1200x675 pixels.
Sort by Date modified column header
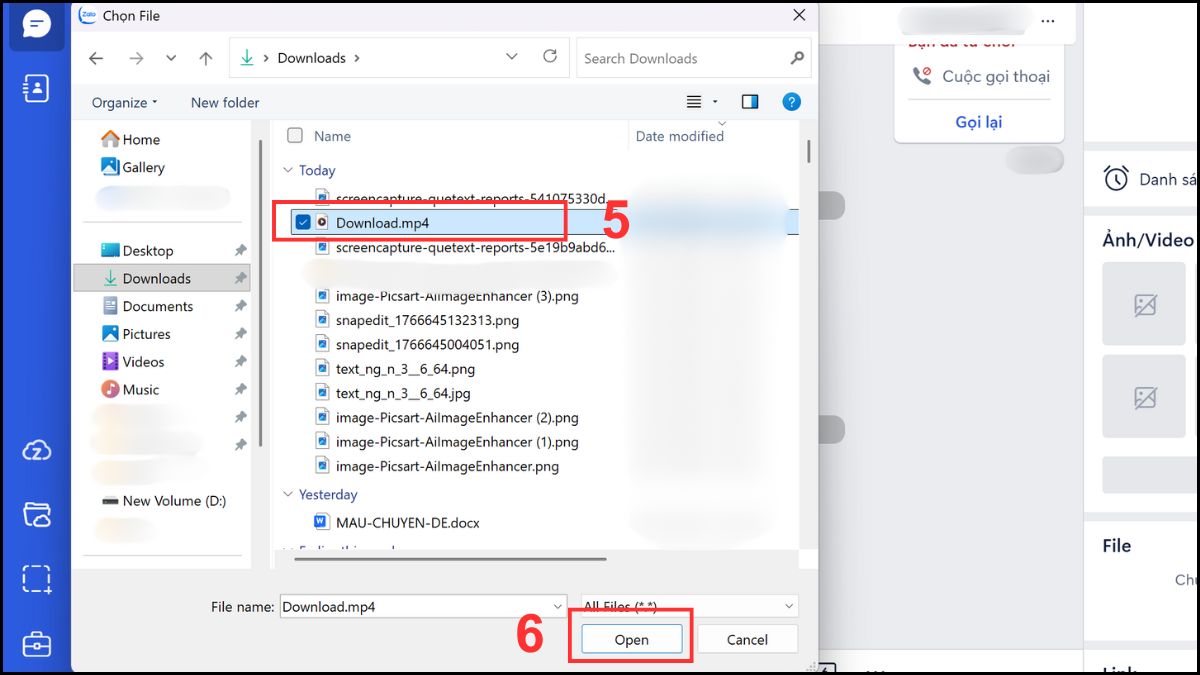click(x=680, y=136)
